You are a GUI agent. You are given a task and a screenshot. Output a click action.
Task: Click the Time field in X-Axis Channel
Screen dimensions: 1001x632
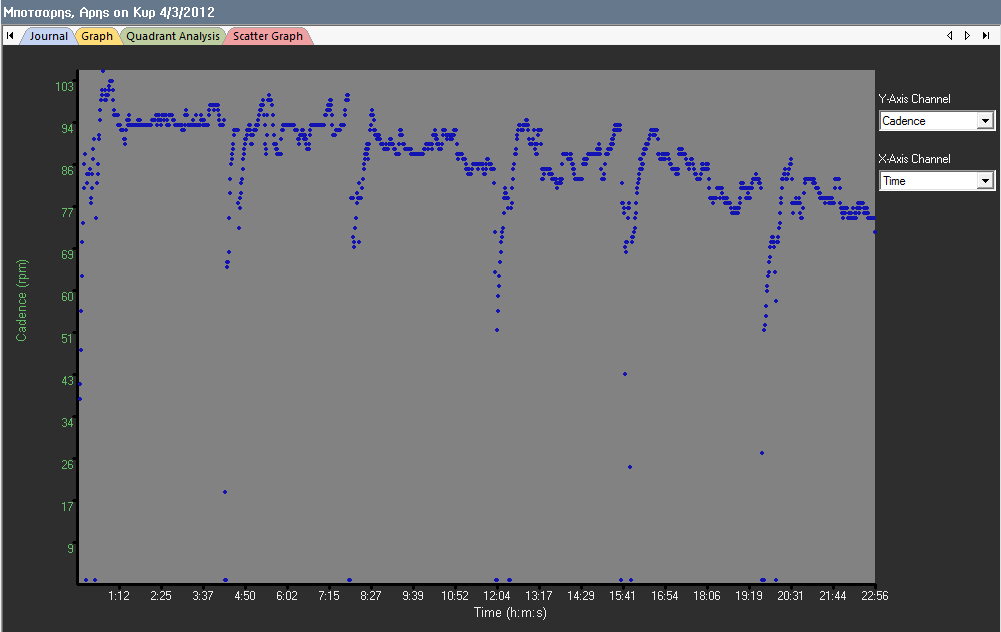tap(926, 181)
